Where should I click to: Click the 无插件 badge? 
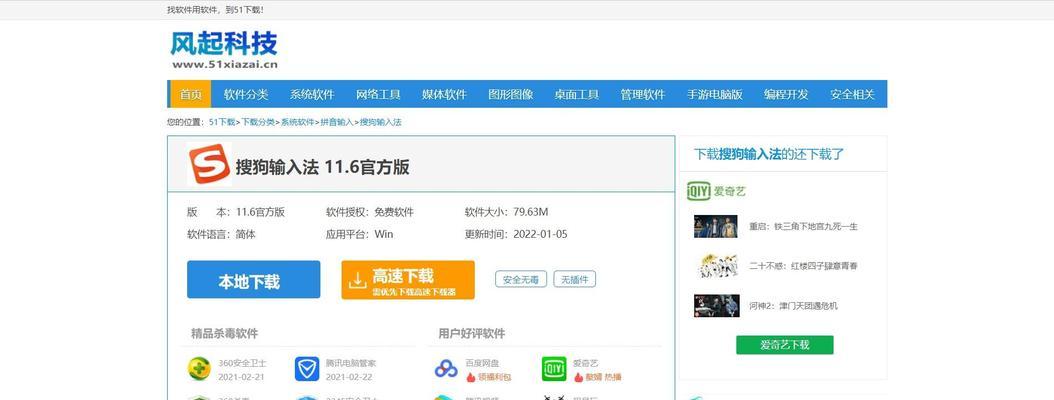[575, 279]
